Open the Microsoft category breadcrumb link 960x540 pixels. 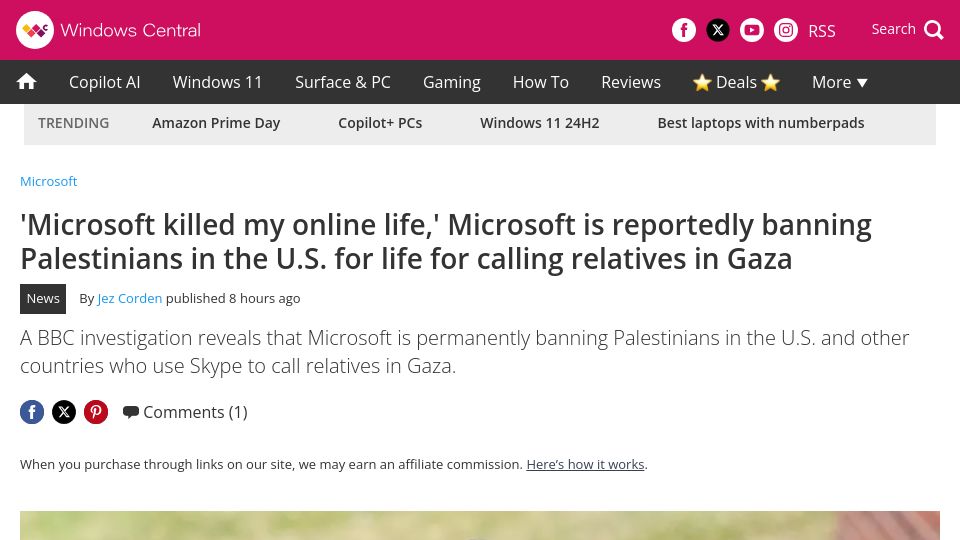[x=48, y=181]
